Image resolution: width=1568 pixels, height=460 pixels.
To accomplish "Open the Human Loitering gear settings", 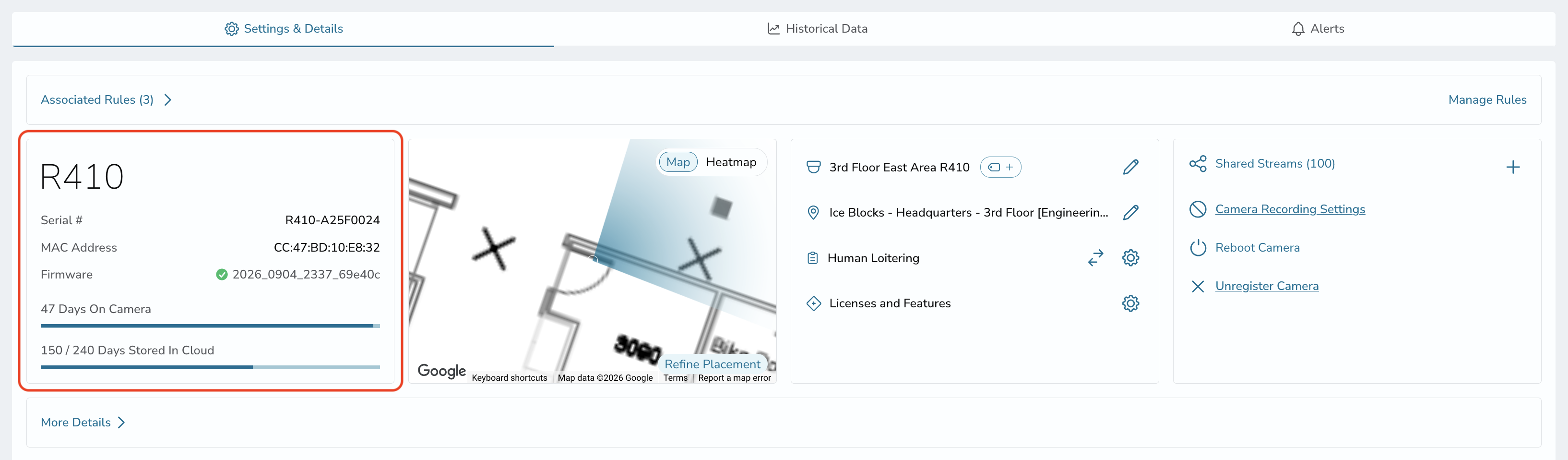I will coord(1130,258).
